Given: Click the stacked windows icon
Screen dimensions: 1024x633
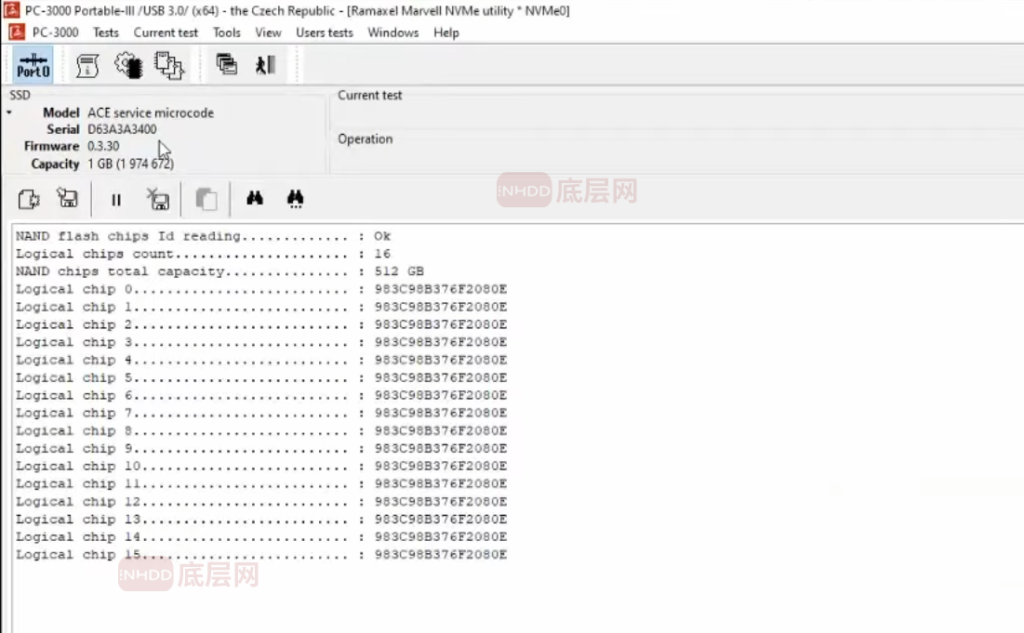Looking at the screenshot, I should coord(227,64).
